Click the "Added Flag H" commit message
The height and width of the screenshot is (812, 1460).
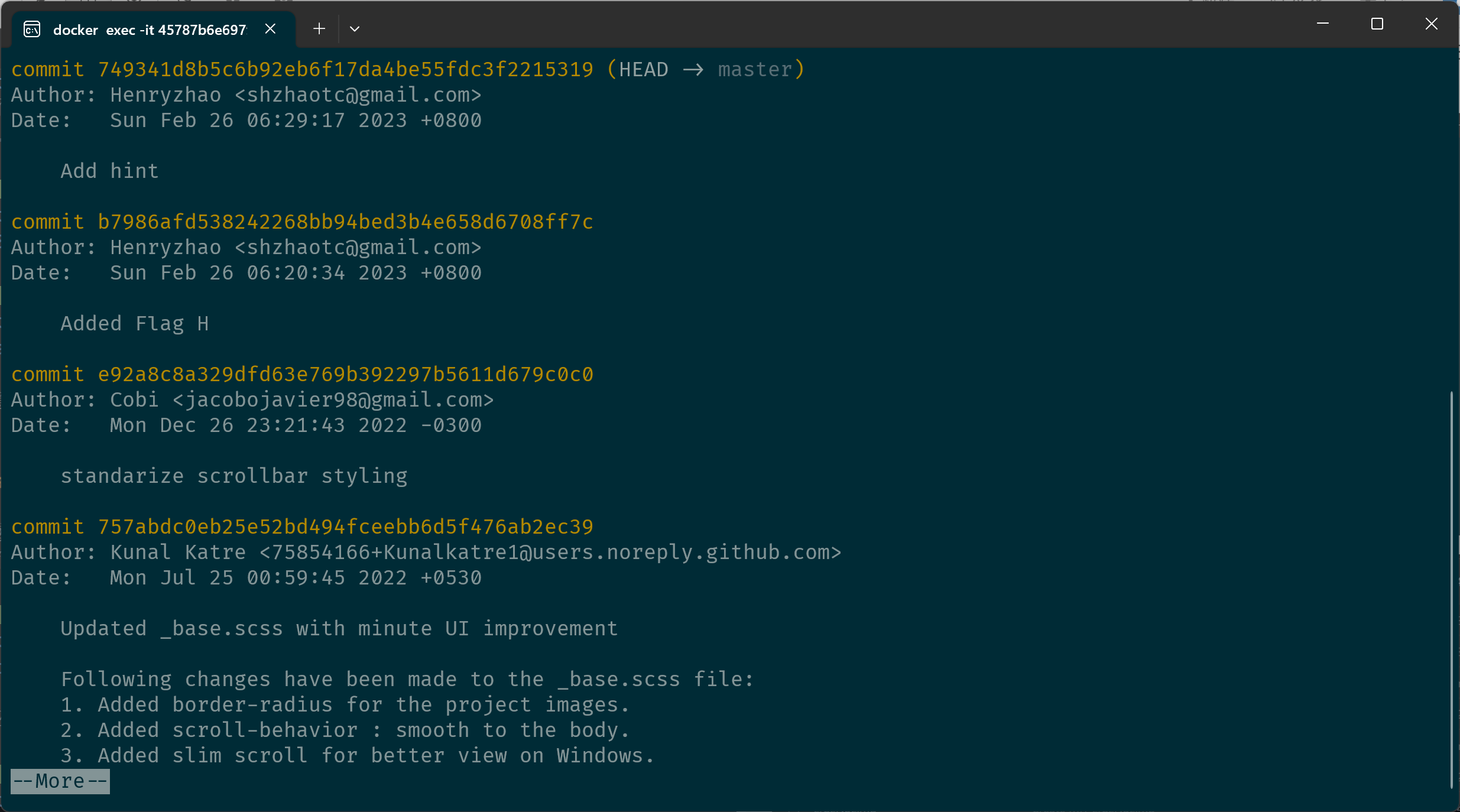[135, 324]
